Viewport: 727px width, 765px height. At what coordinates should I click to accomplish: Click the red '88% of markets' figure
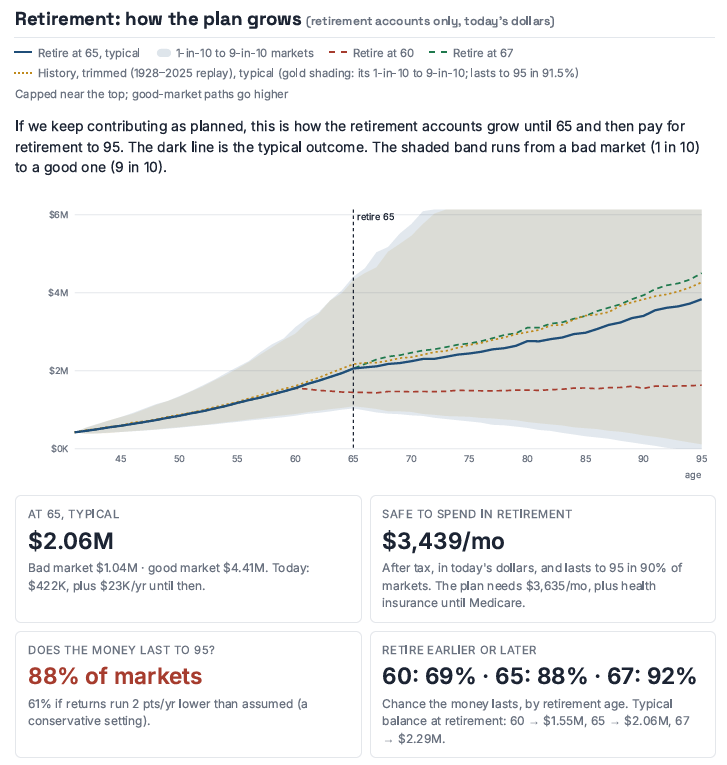pos(115,676)
